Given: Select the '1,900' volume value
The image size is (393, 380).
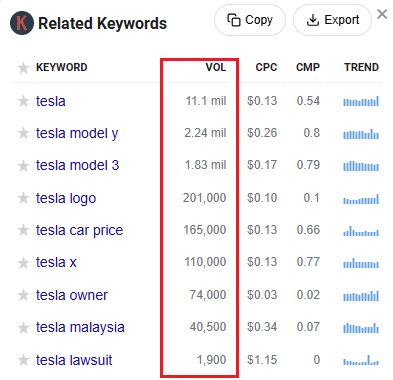Looking at the screenshot, I should pyautogui.click(x=212, y=360).
